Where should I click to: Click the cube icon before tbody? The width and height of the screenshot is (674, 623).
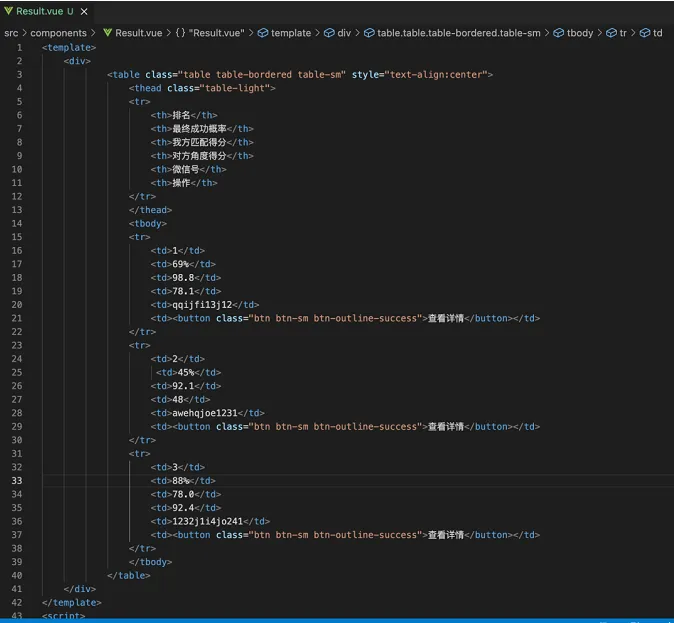pos(558,33)
